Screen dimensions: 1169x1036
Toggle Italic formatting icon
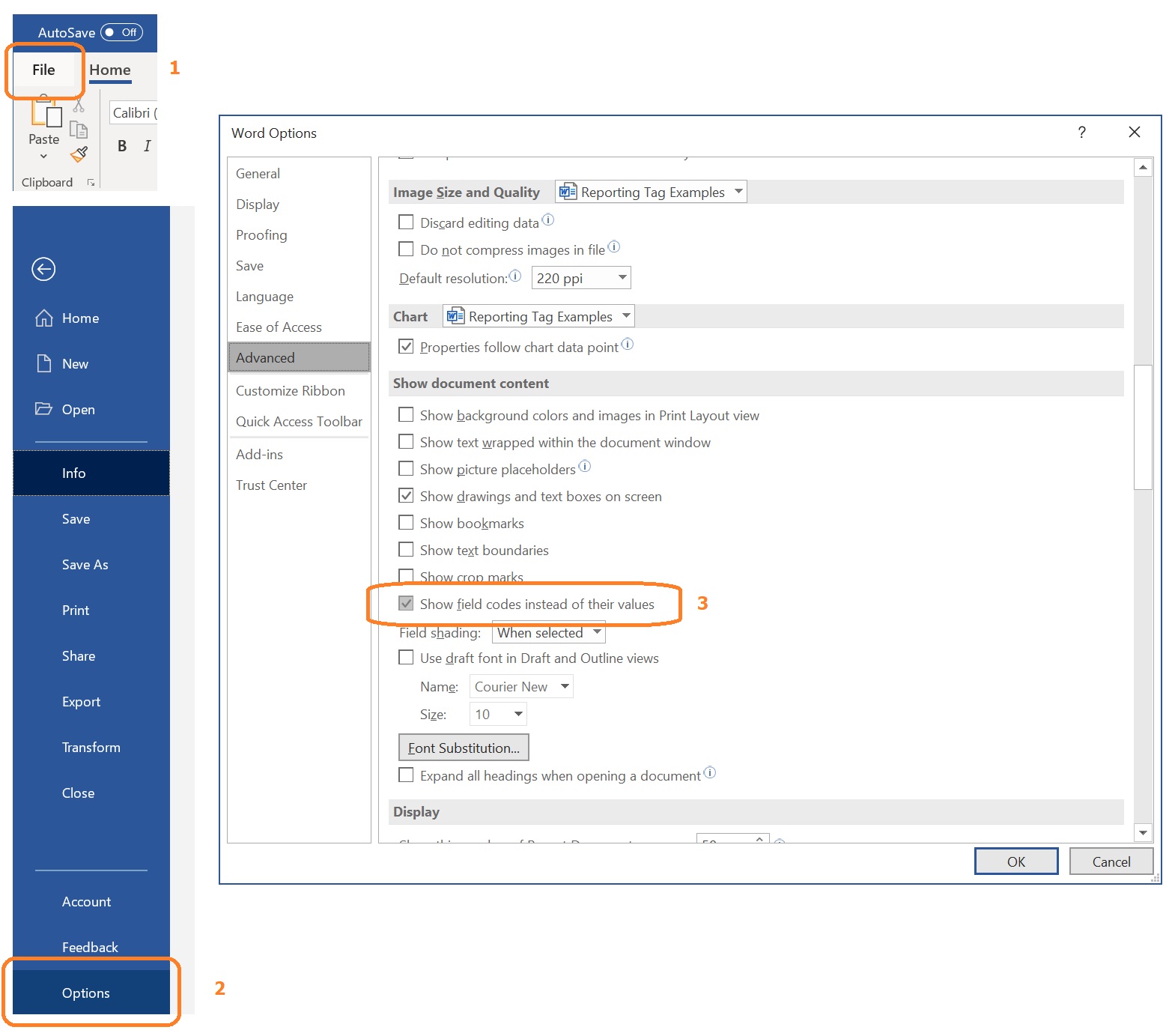pyautogui.click(x=147, y=146)
